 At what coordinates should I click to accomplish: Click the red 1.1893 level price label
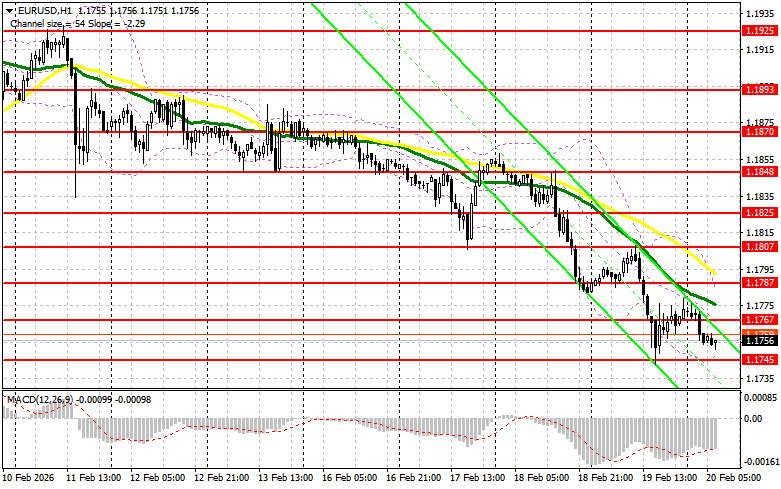click(760, 90)
